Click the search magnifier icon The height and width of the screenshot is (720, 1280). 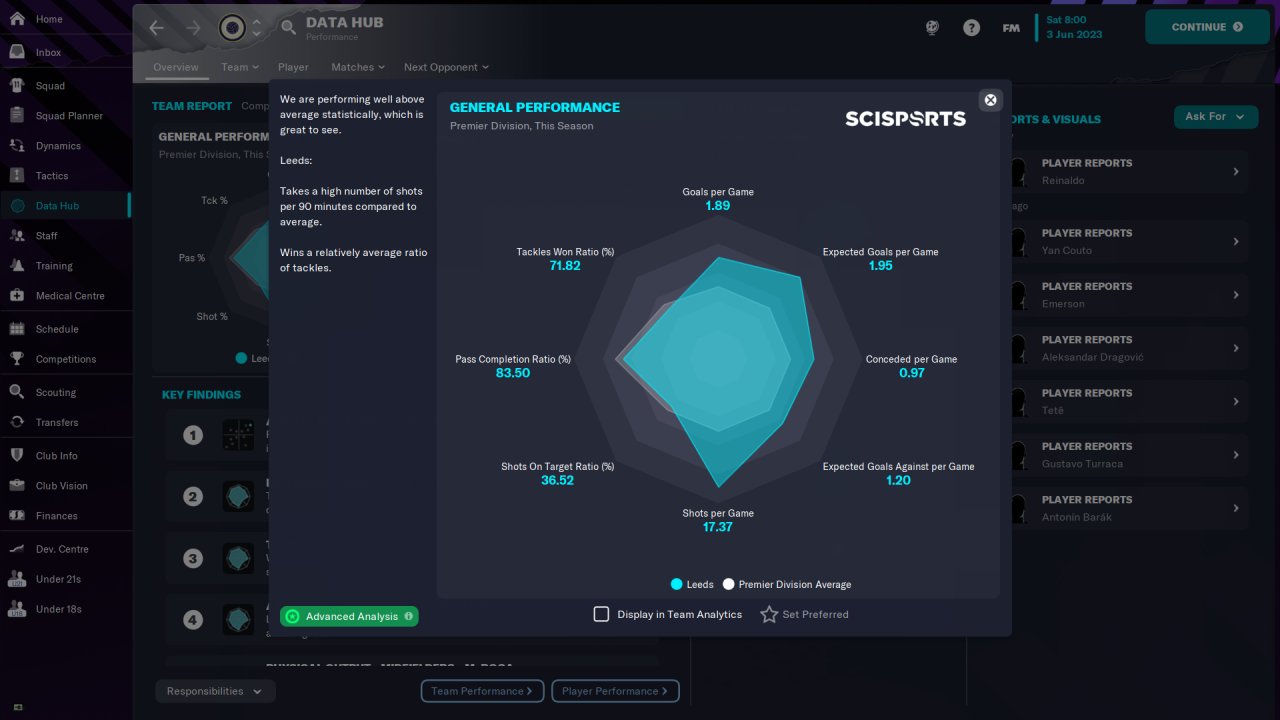[288, 28]
